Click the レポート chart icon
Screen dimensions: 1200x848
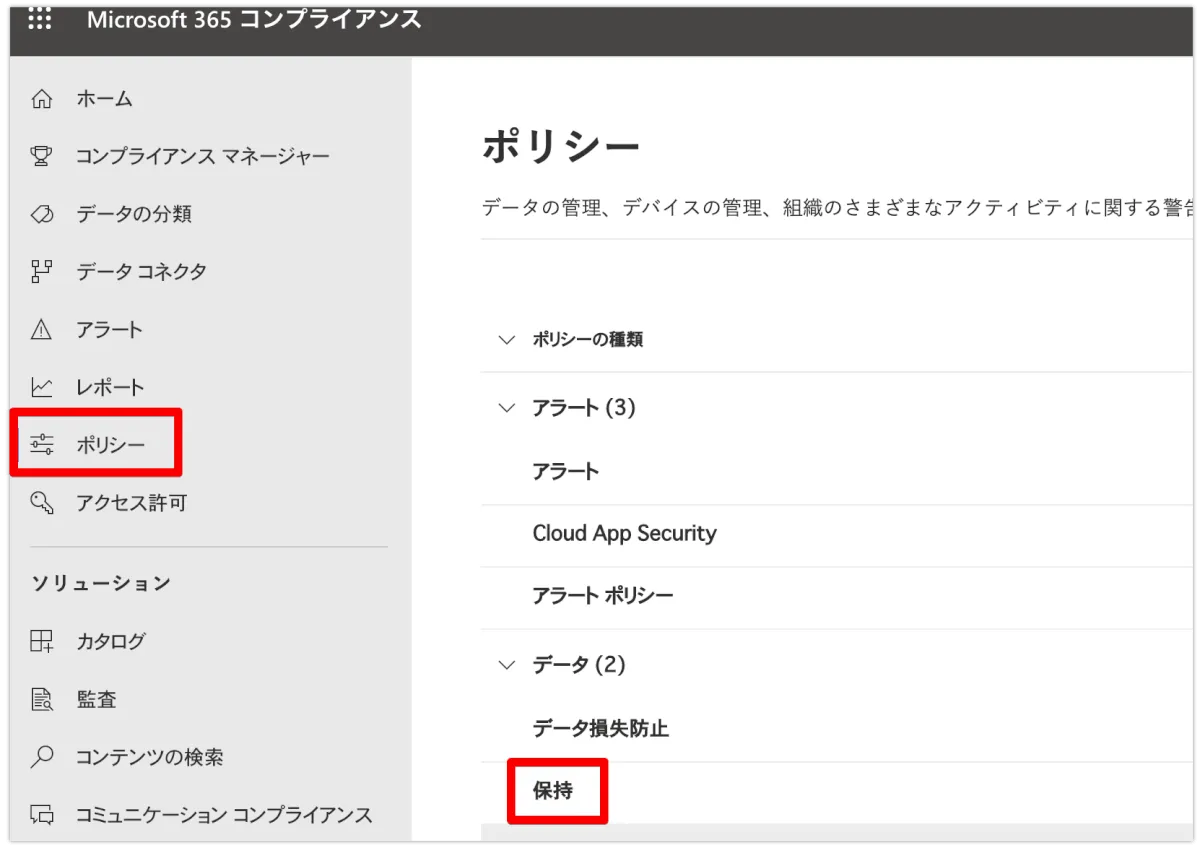point(42,387)
